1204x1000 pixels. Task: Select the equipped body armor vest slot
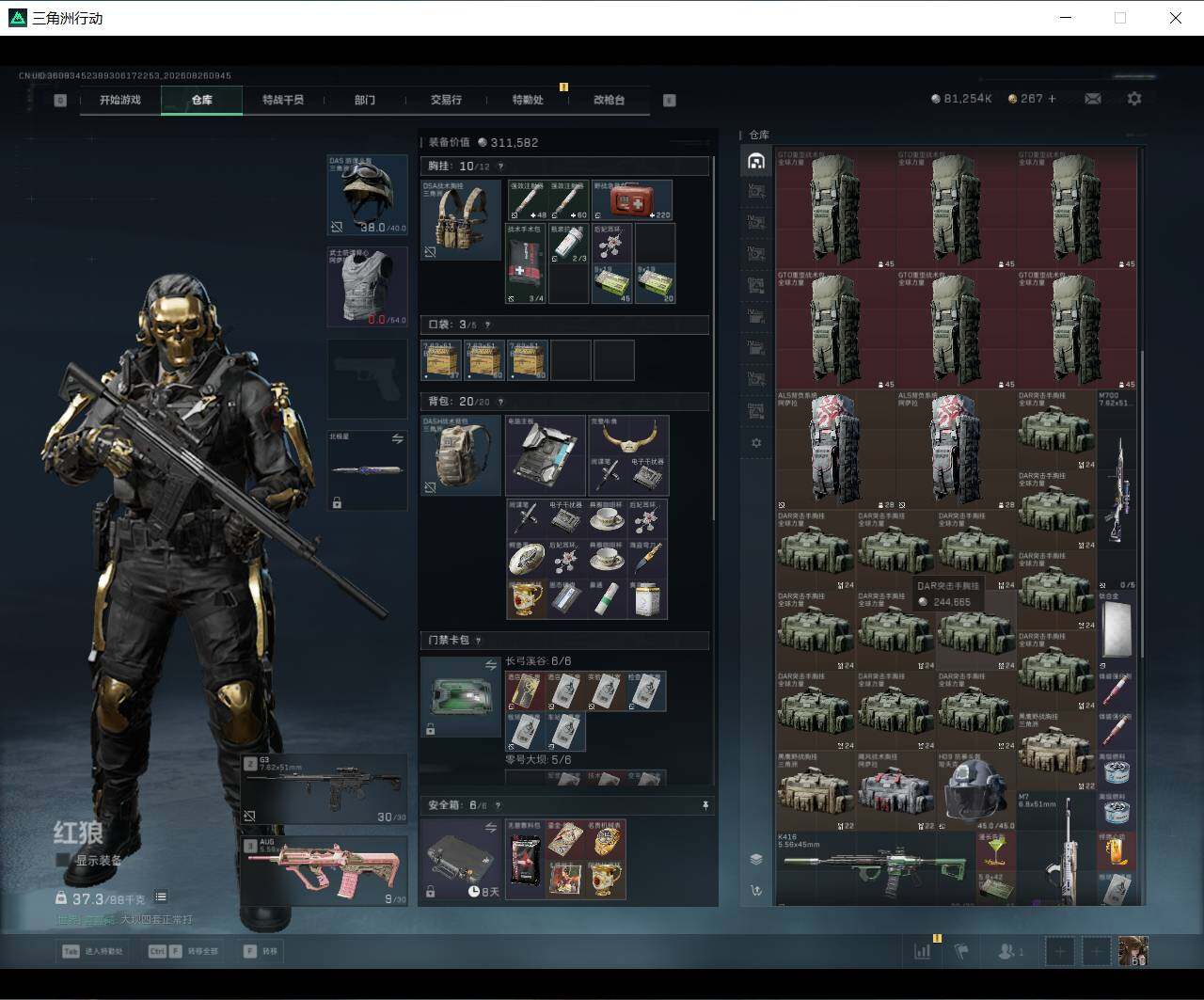[x=368, y=287]
